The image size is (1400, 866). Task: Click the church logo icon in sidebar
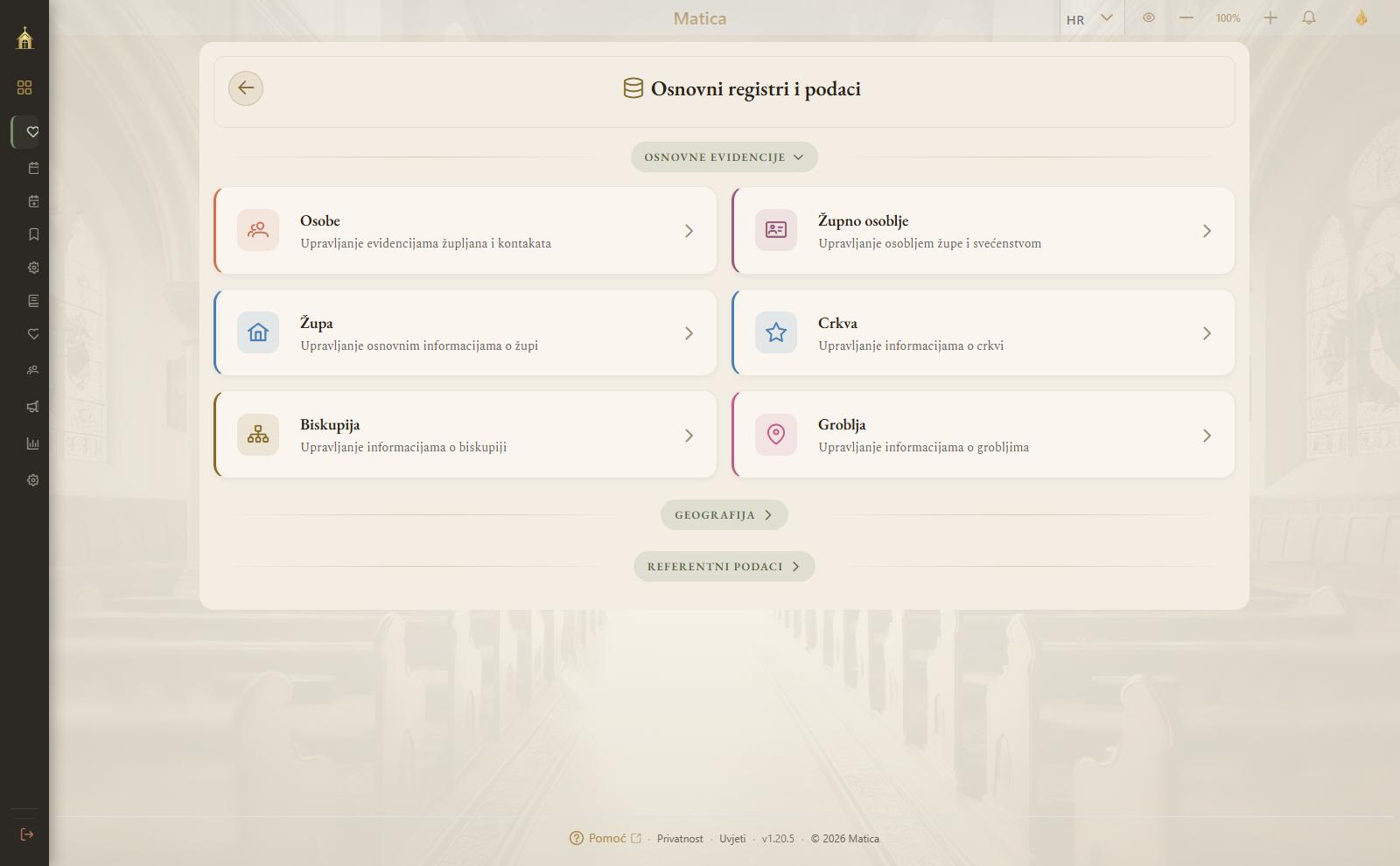click(24, 38)
